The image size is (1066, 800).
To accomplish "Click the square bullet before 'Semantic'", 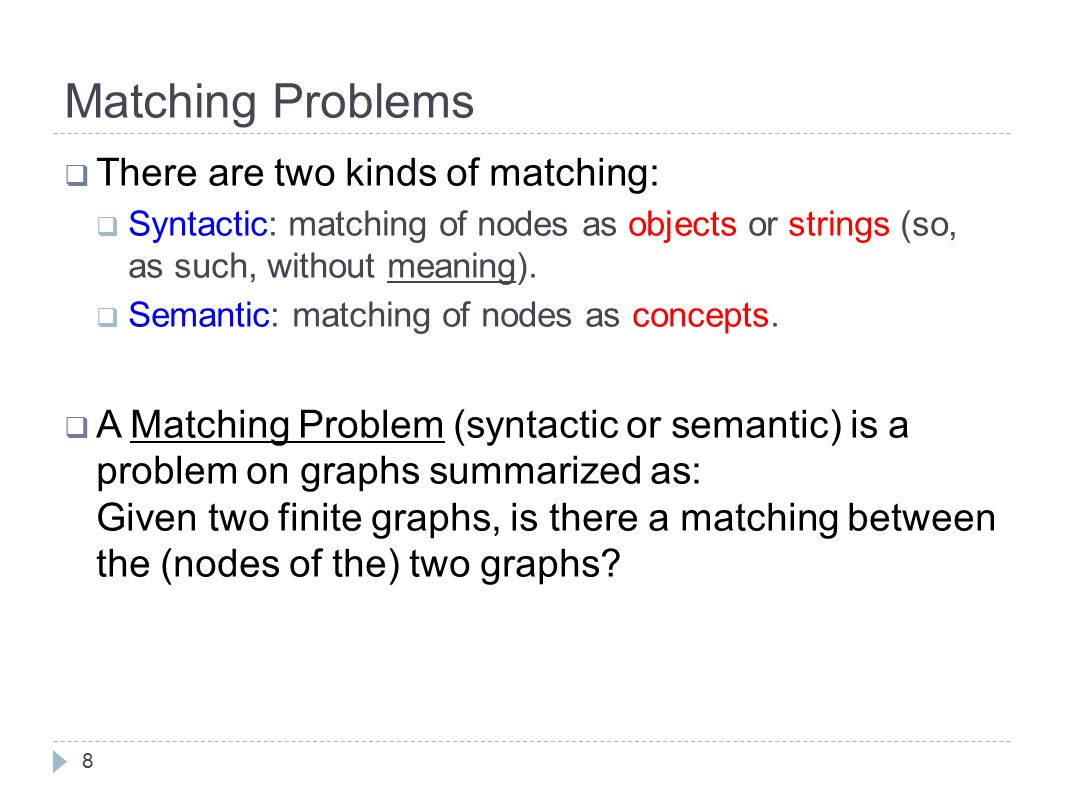I will [x=107, y=317].
